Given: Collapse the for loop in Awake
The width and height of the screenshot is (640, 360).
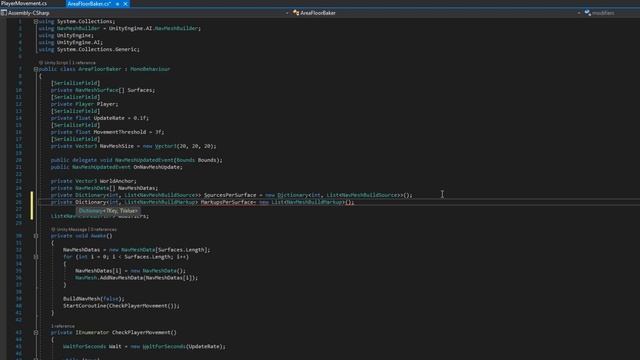Looking at the screenshot, I should (x=36, y=257).
